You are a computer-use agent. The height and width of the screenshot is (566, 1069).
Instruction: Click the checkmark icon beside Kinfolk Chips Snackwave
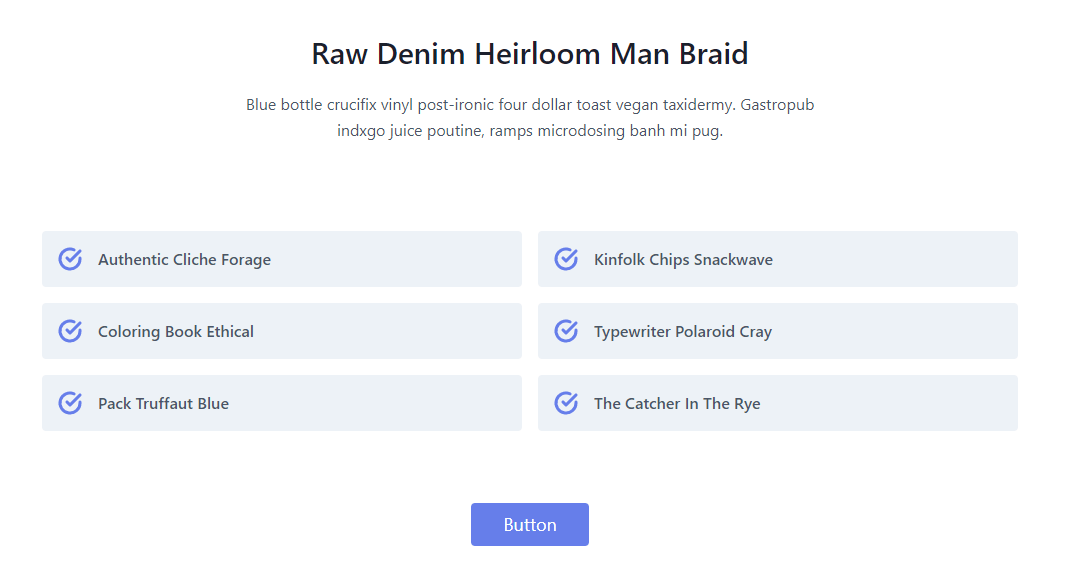point(566,259)
